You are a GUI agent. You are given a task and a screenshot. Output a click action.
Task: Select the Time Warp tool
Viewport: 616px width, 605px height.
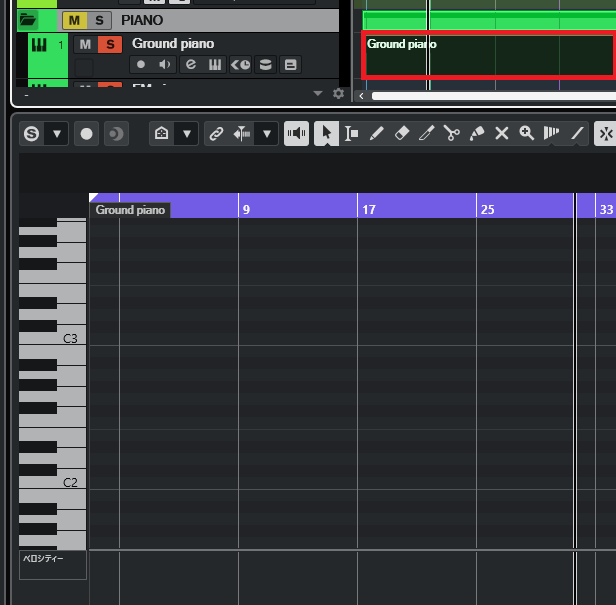point(552,134)
